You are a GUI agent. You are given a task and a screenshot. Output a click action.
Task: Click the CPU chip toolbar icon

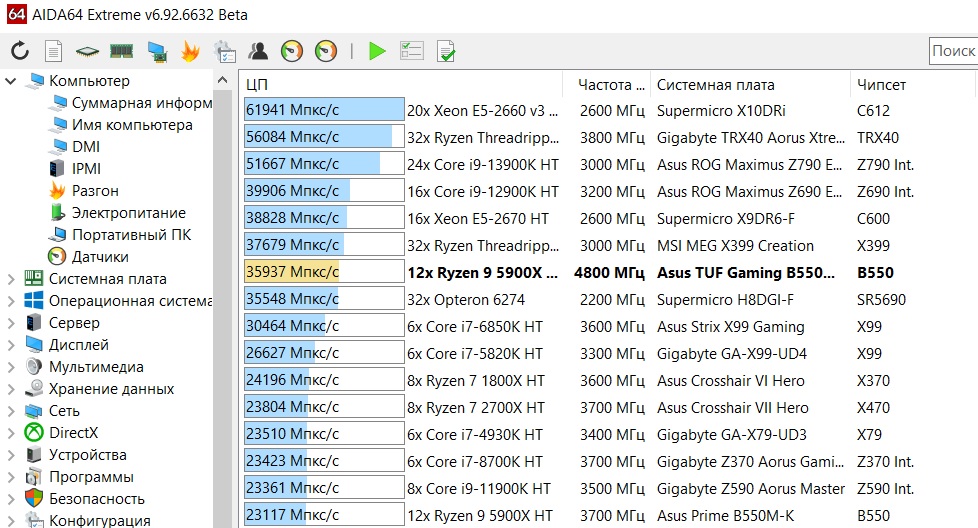pyautogui.click(x=87, y=51)
